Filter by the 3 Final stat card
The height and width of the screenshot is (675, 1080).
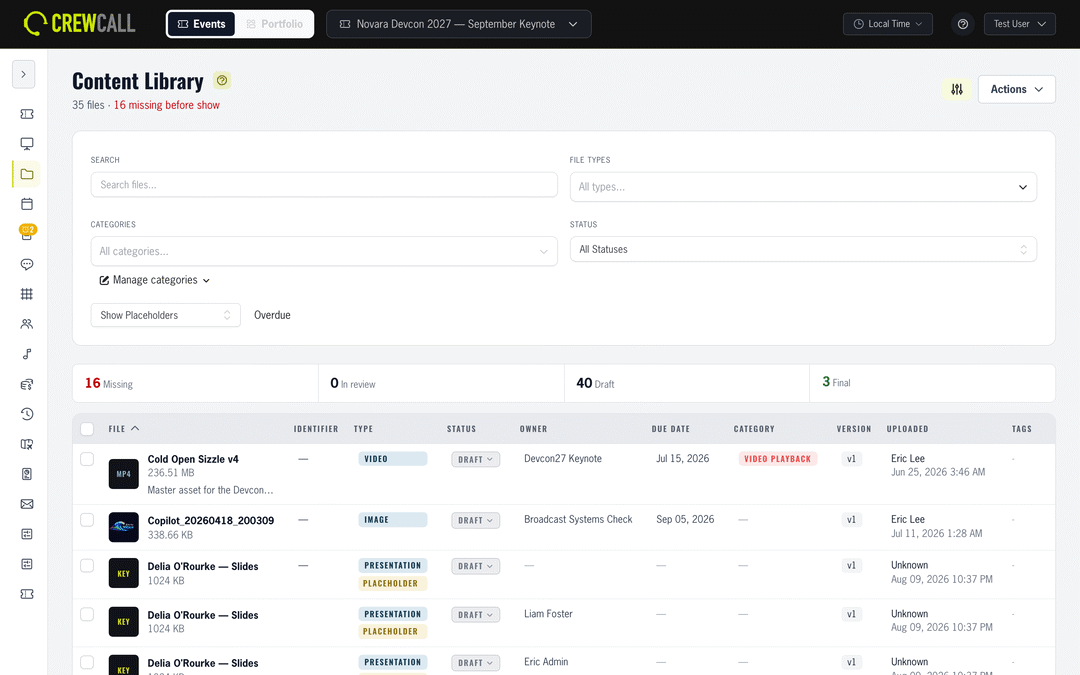933,383
